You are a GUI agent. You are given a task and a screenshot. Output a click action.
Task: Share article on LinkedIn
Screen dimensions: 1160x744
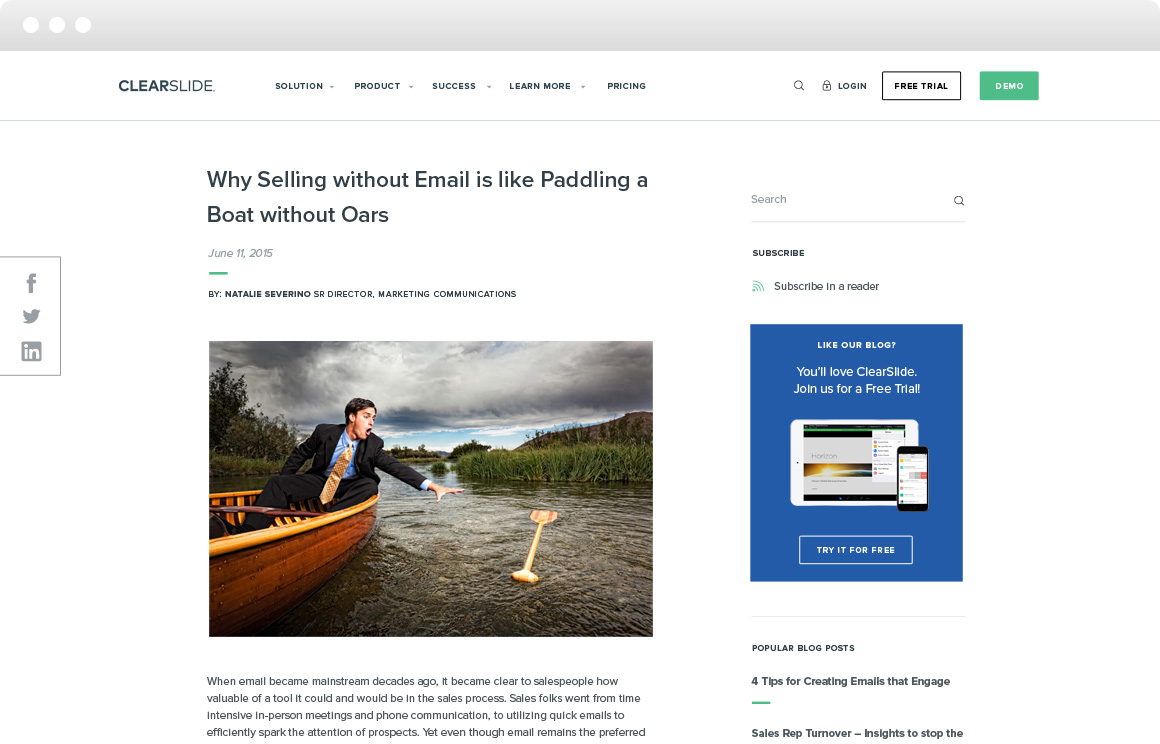pos(31,351)
